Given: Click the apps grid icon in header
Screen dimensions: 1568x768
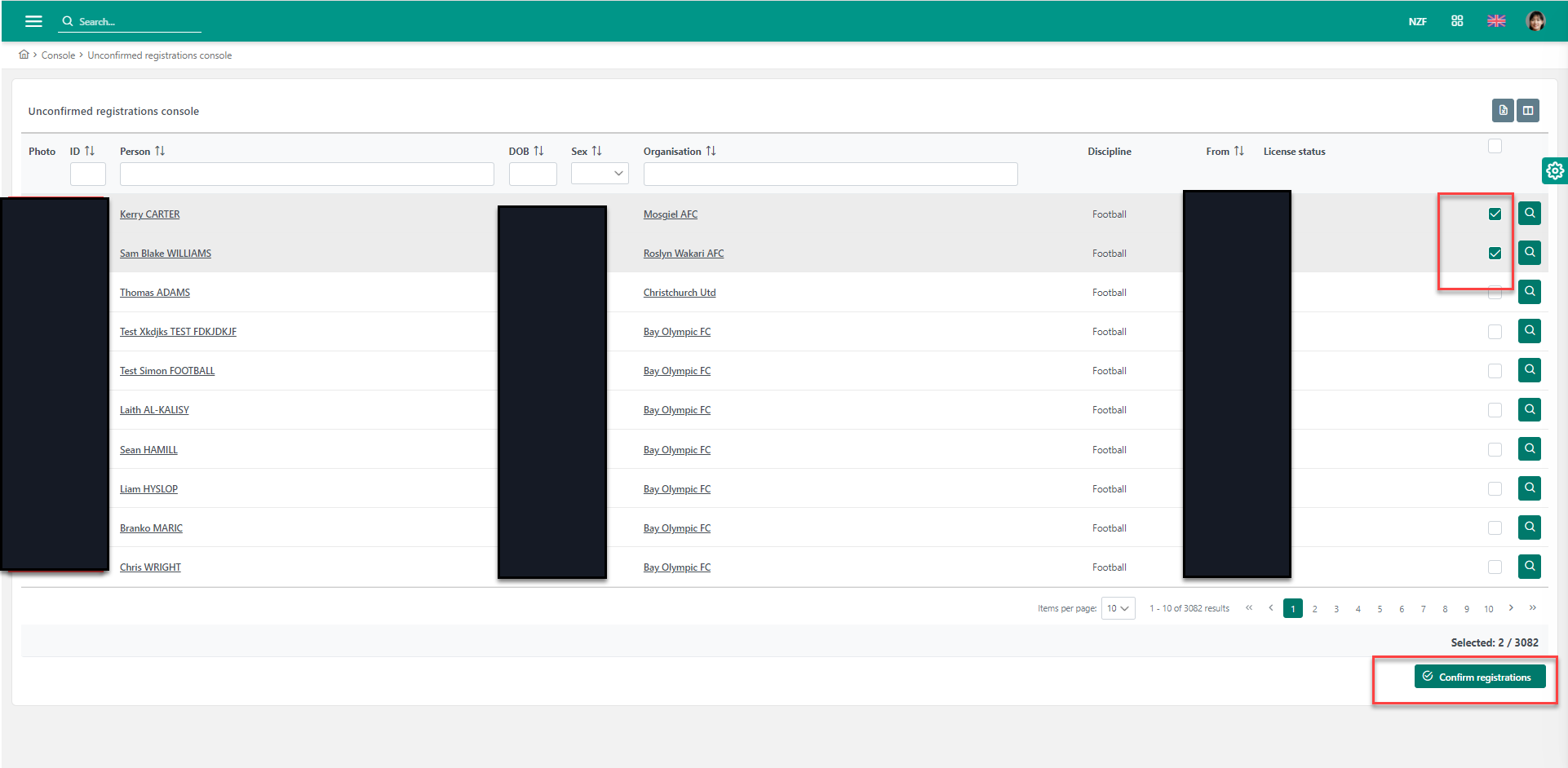Looking at the screenshot, I should [1457, 21].
